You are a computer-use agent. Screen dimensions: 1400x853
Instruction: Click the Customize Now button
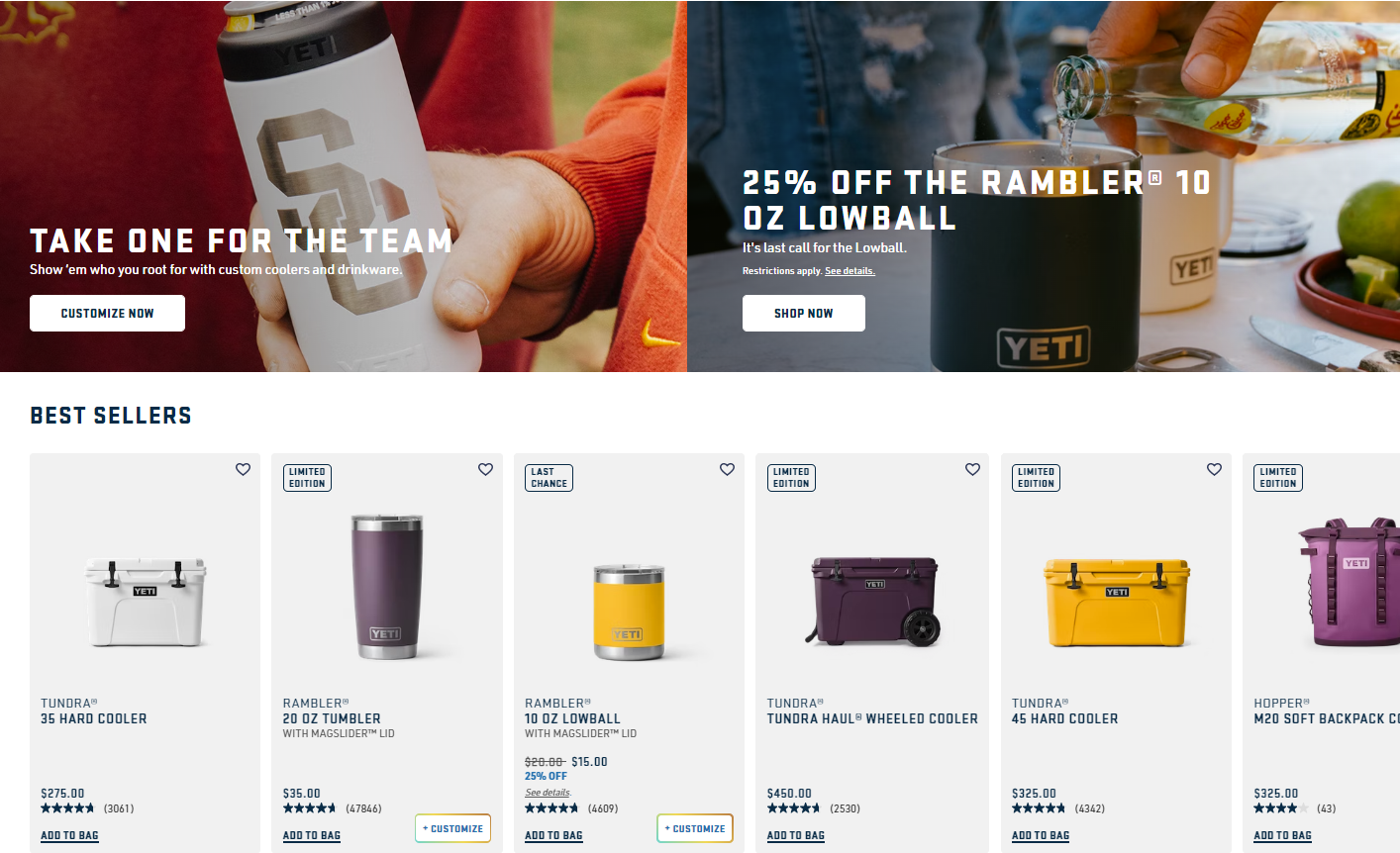107,313
